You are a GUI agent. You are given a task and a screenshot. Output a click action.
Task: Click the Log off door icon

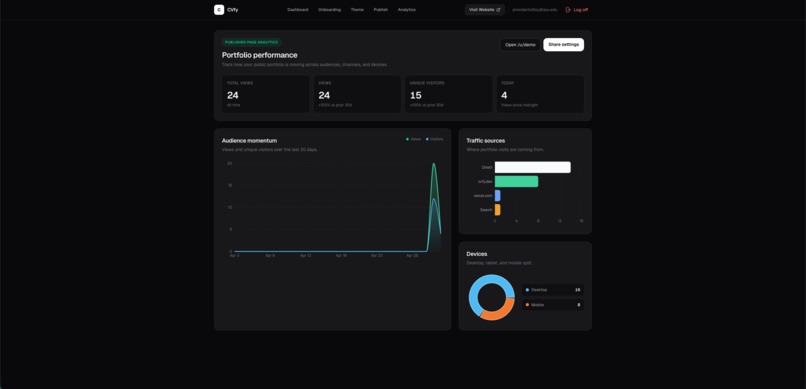pyautogui.click(x=568, y=10)
